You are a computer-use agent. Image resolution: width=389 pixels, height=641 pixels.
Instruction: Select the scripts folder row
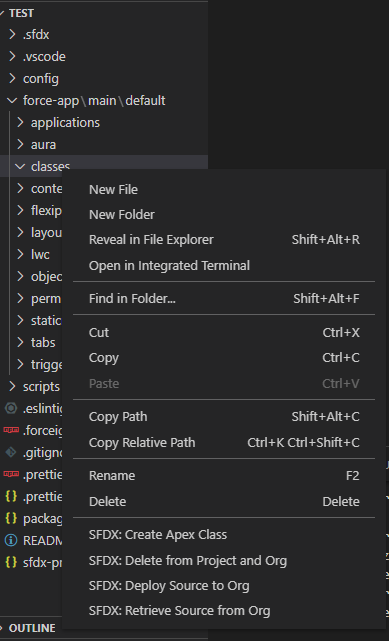(x=31, y=386)
